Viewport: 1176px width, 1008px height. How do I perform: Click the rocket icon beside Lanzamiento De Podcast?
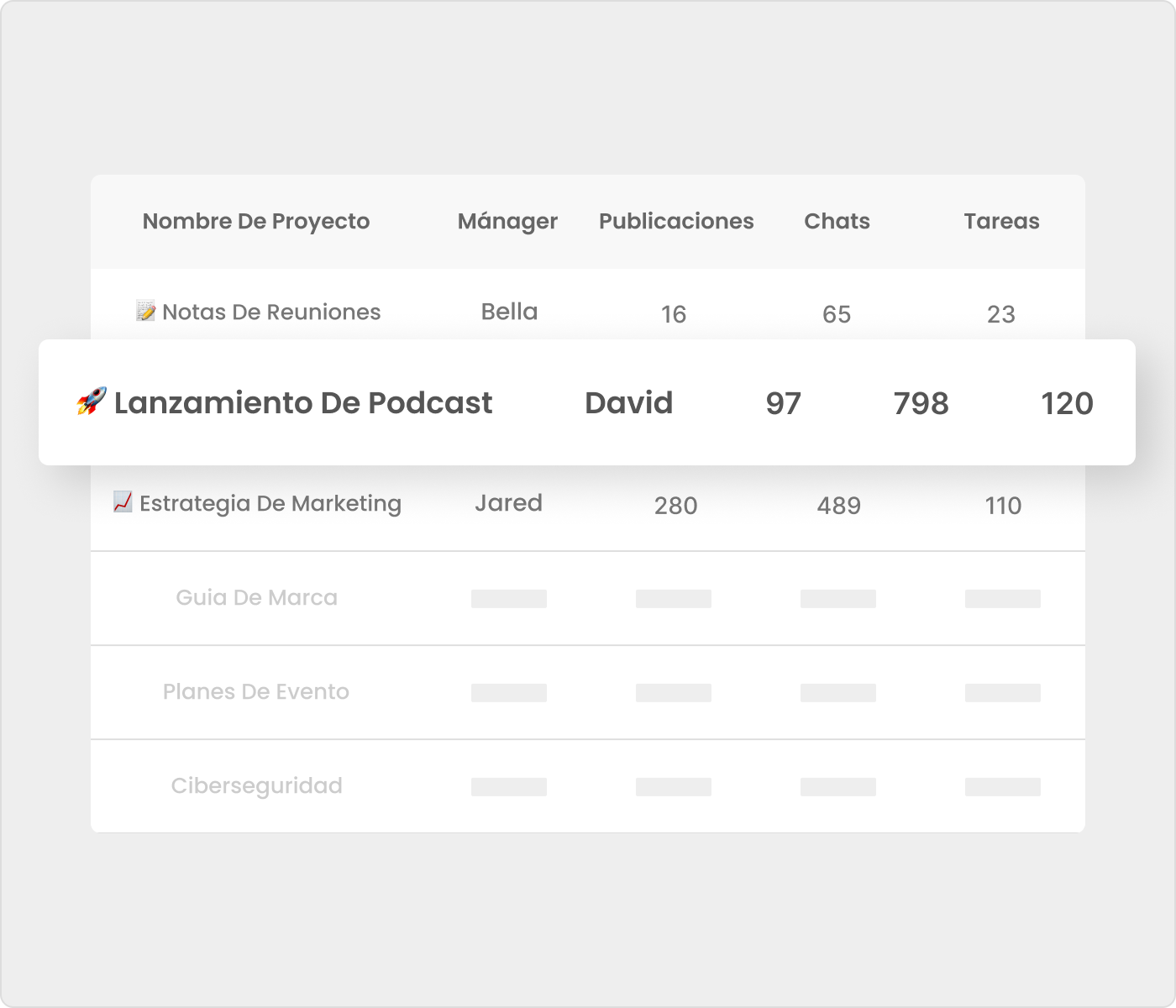click(92, 402)
